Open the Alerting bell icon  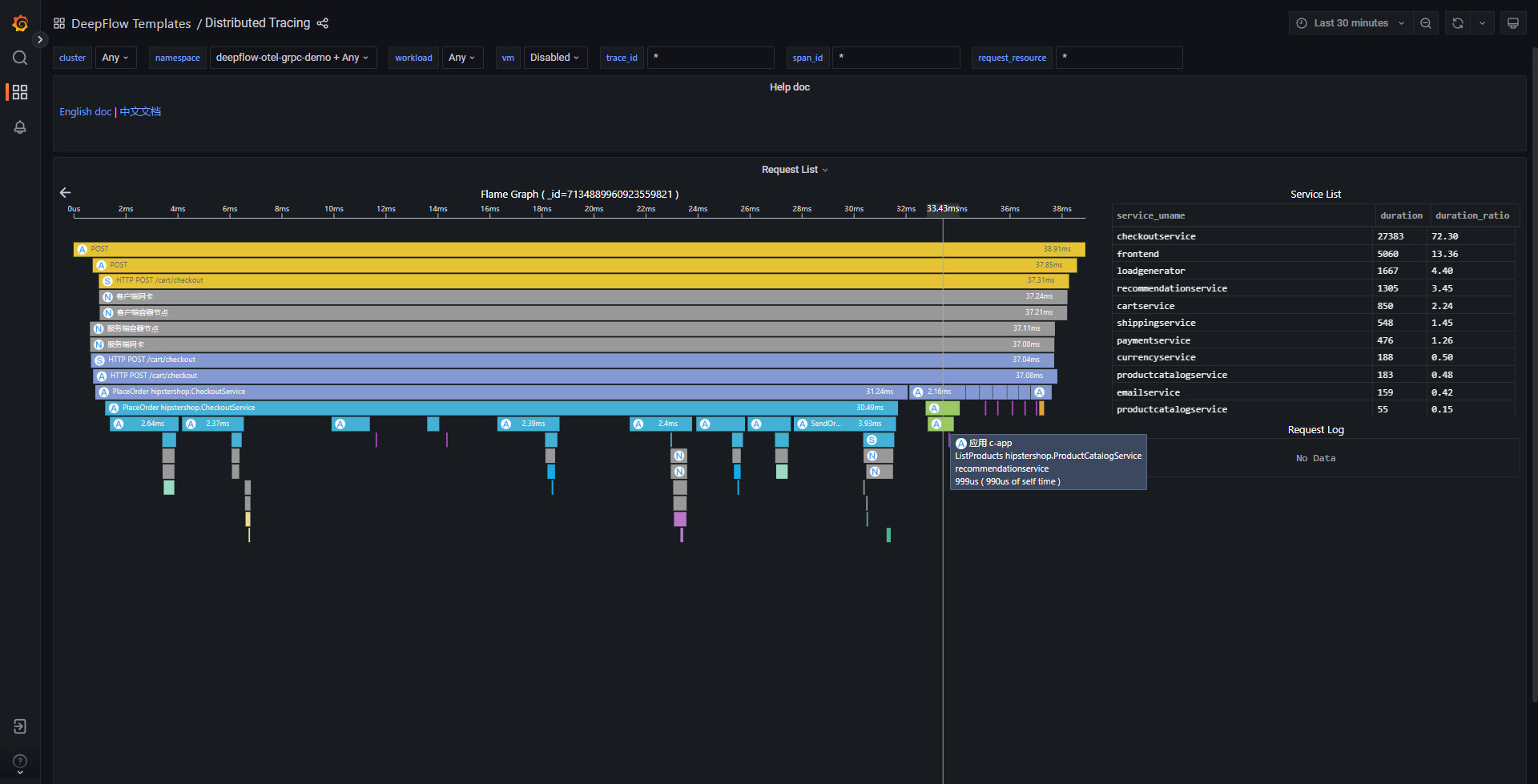[20, 127]
